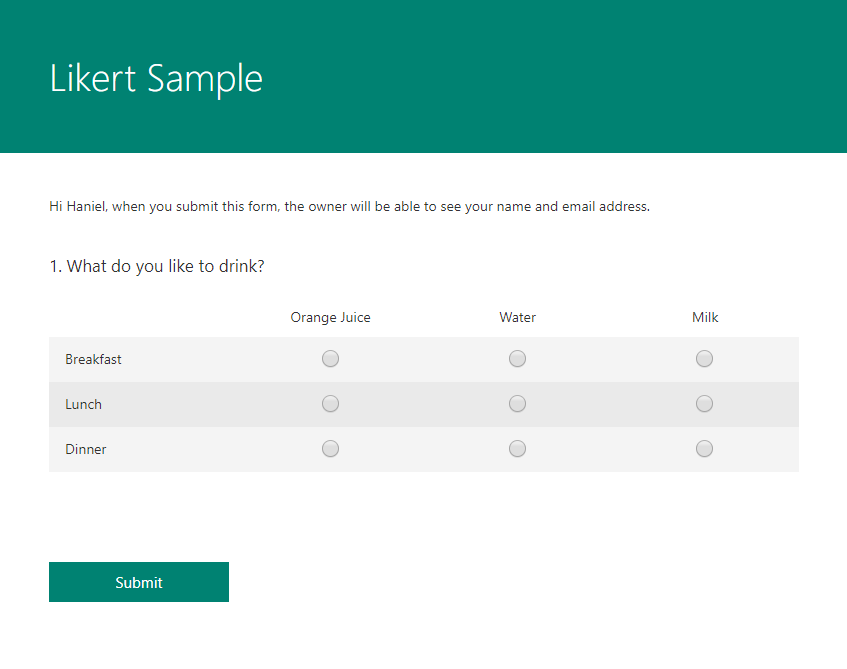Select Milk for Breakfast

click(x=704, y=358)
